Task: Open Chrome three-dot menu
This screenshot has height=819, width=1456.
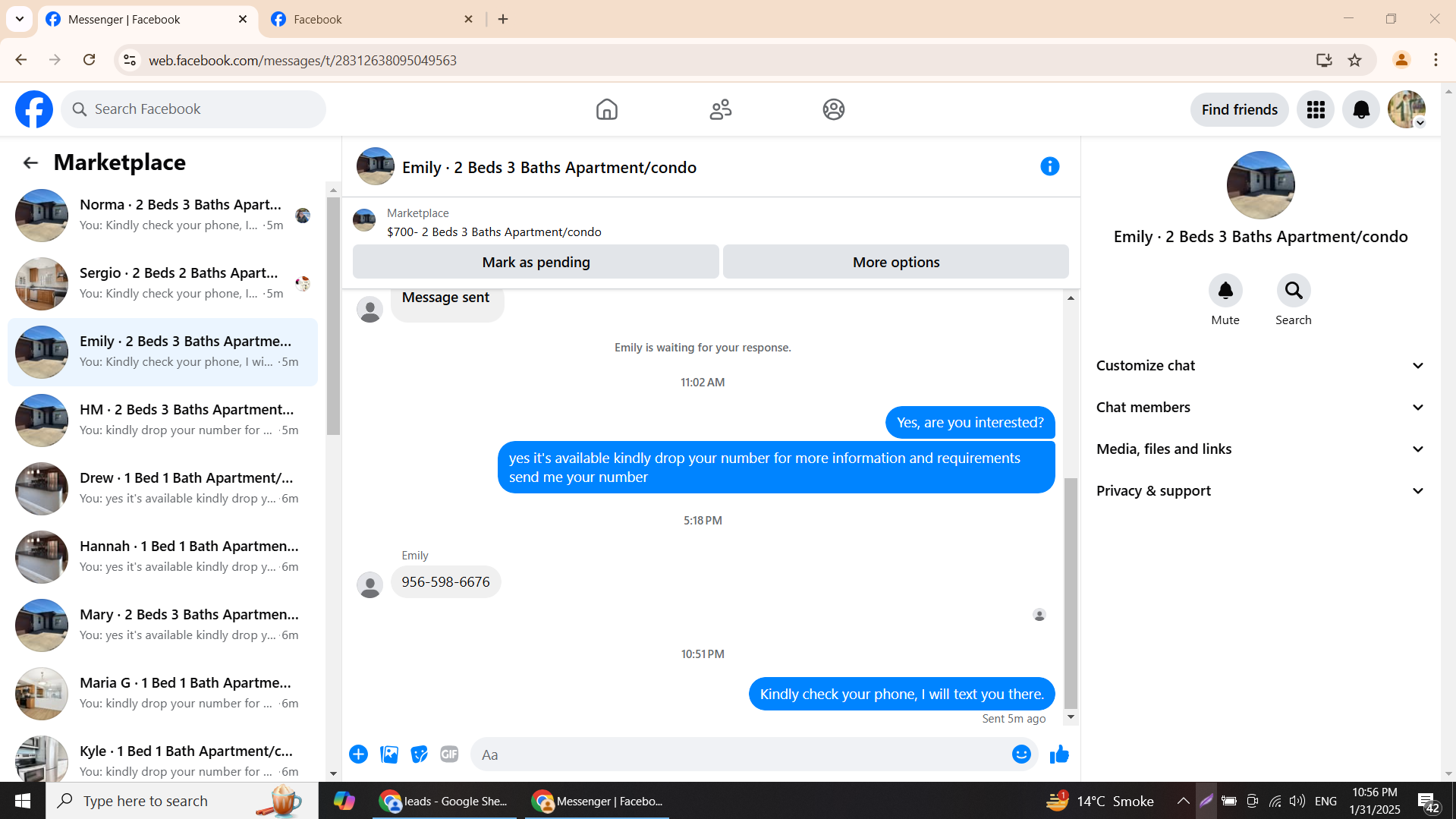Action: pos(1436,60)
